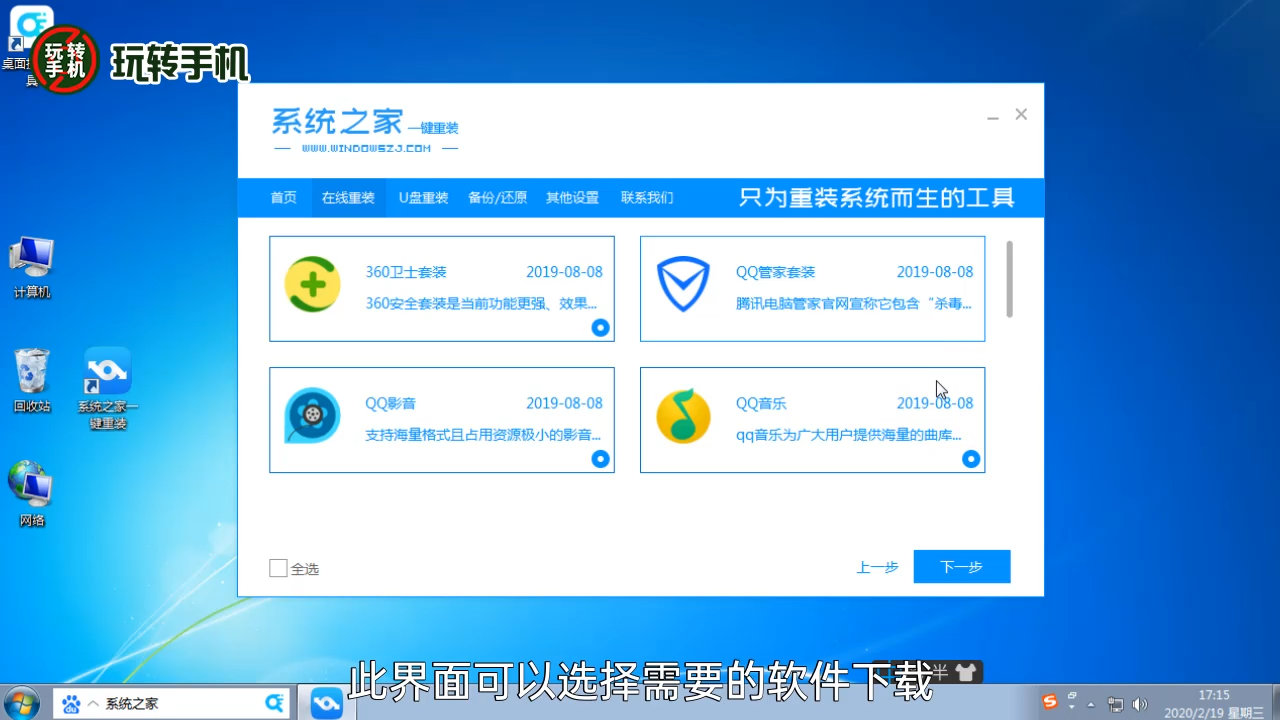
Task: Click the QQ影音 film reel icon
Action: (312, 415)
